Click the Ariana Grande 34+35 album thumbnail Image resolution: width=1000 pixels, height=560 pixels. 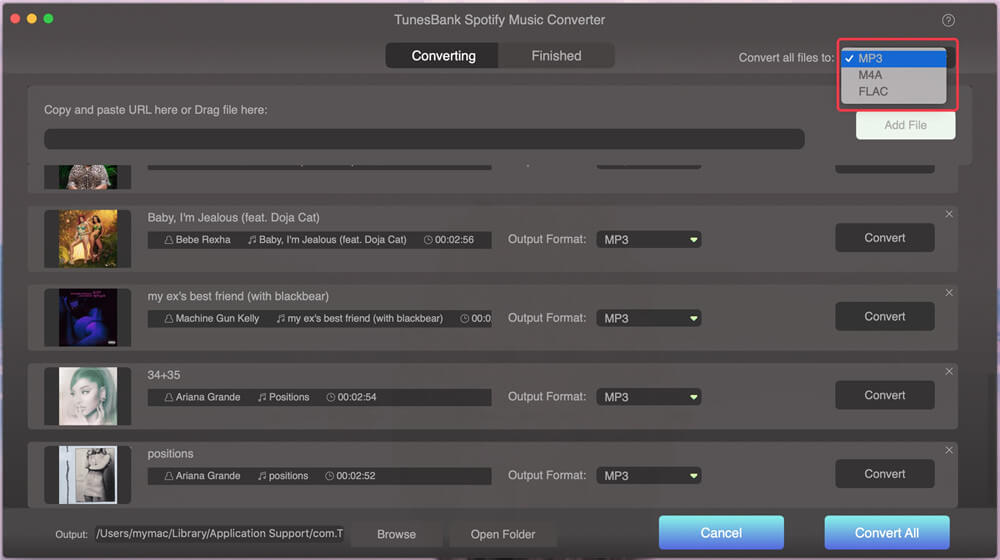88,396
